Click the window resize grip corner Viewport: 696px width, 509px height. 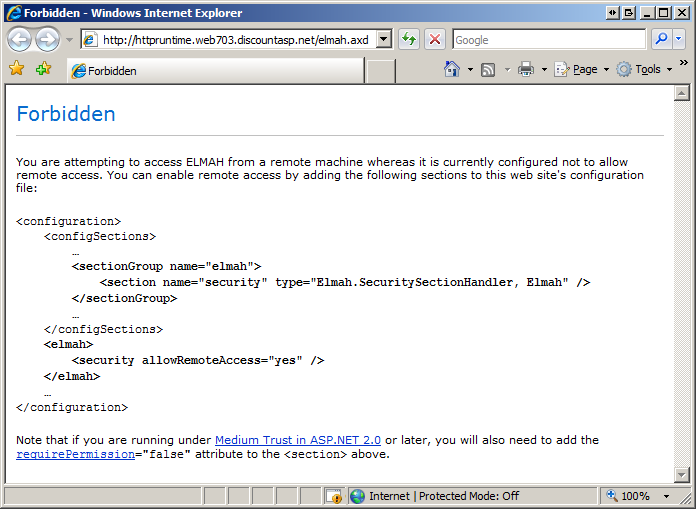coord(686,499)
